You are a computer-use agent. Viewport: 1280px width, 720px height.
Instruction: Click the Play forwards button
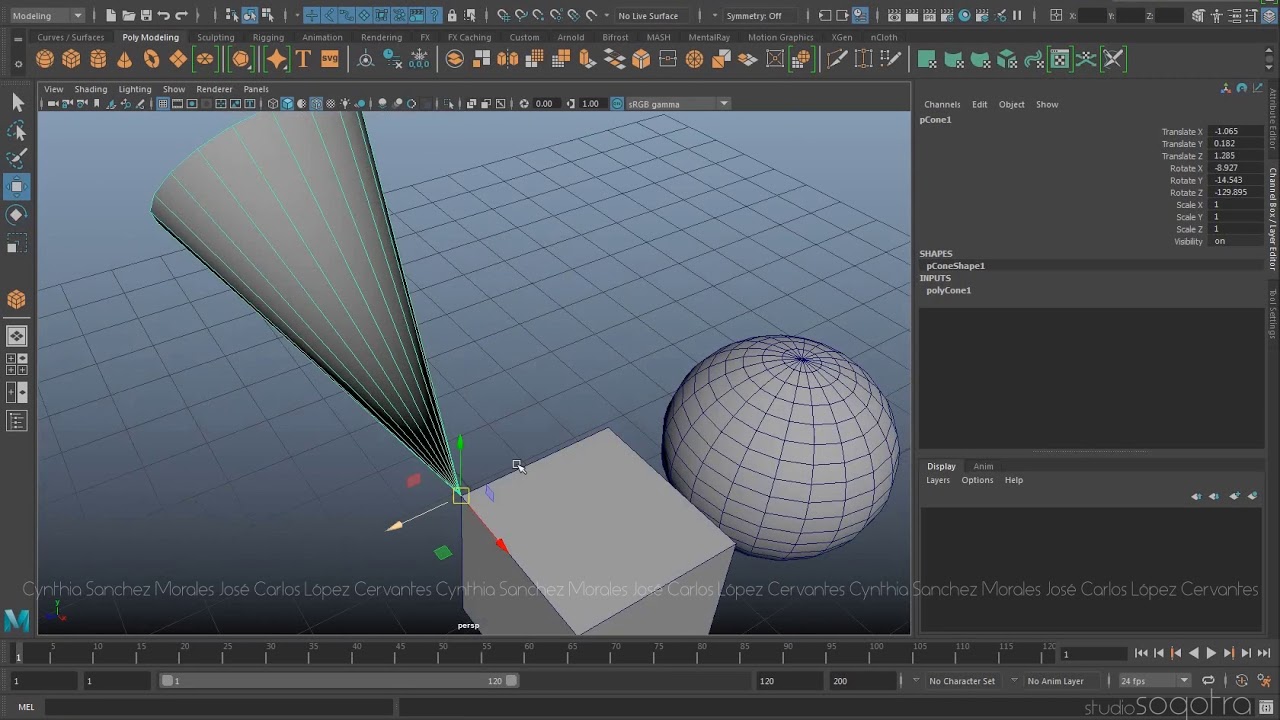coord(1211,653)
